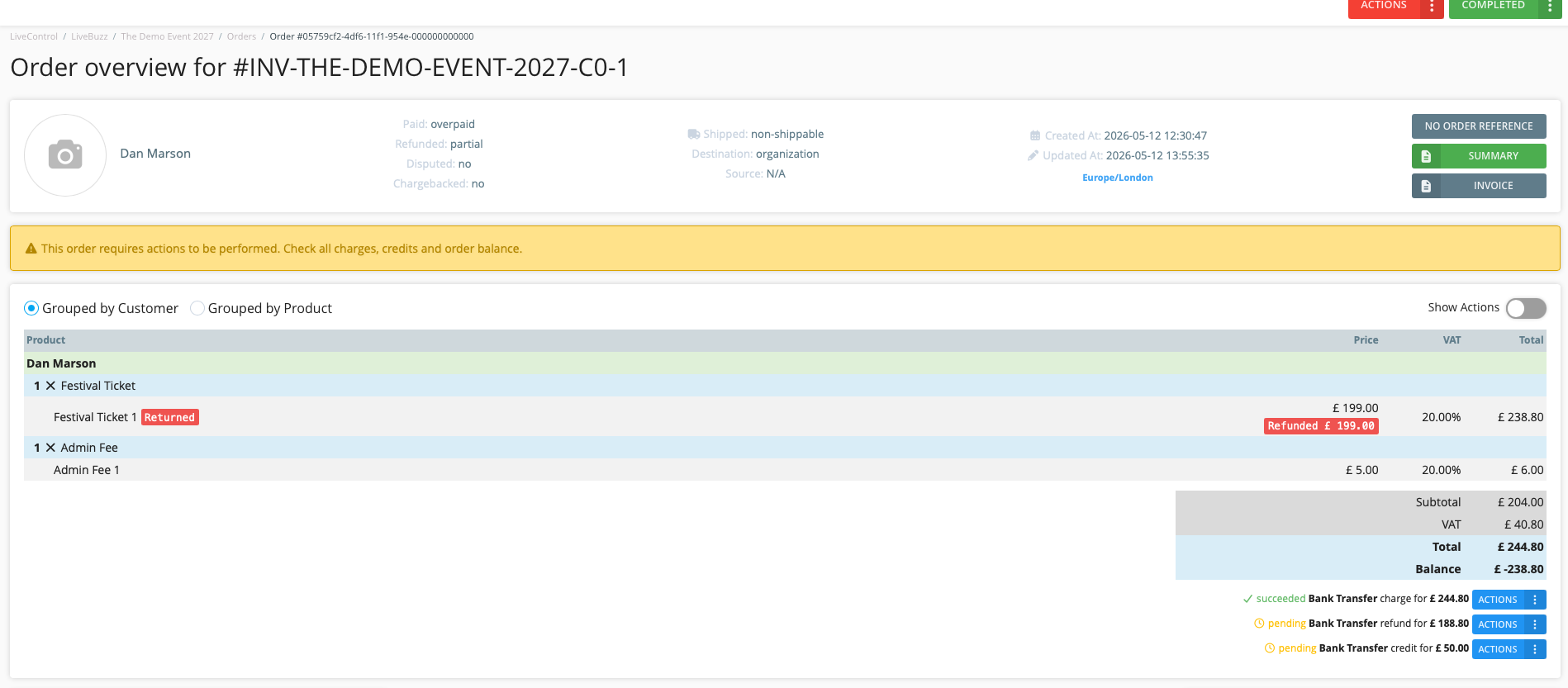Toggle the Show Actions switch
The width and height of the screenshot is (1568, 688).
click(x=1526, y=308)
